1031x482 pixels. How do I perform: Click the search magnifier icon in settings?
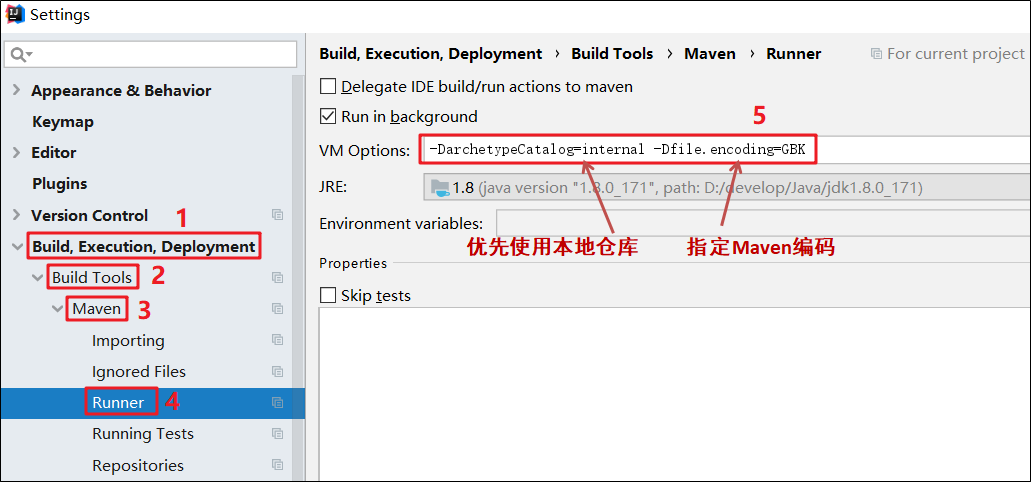point(17,54)
